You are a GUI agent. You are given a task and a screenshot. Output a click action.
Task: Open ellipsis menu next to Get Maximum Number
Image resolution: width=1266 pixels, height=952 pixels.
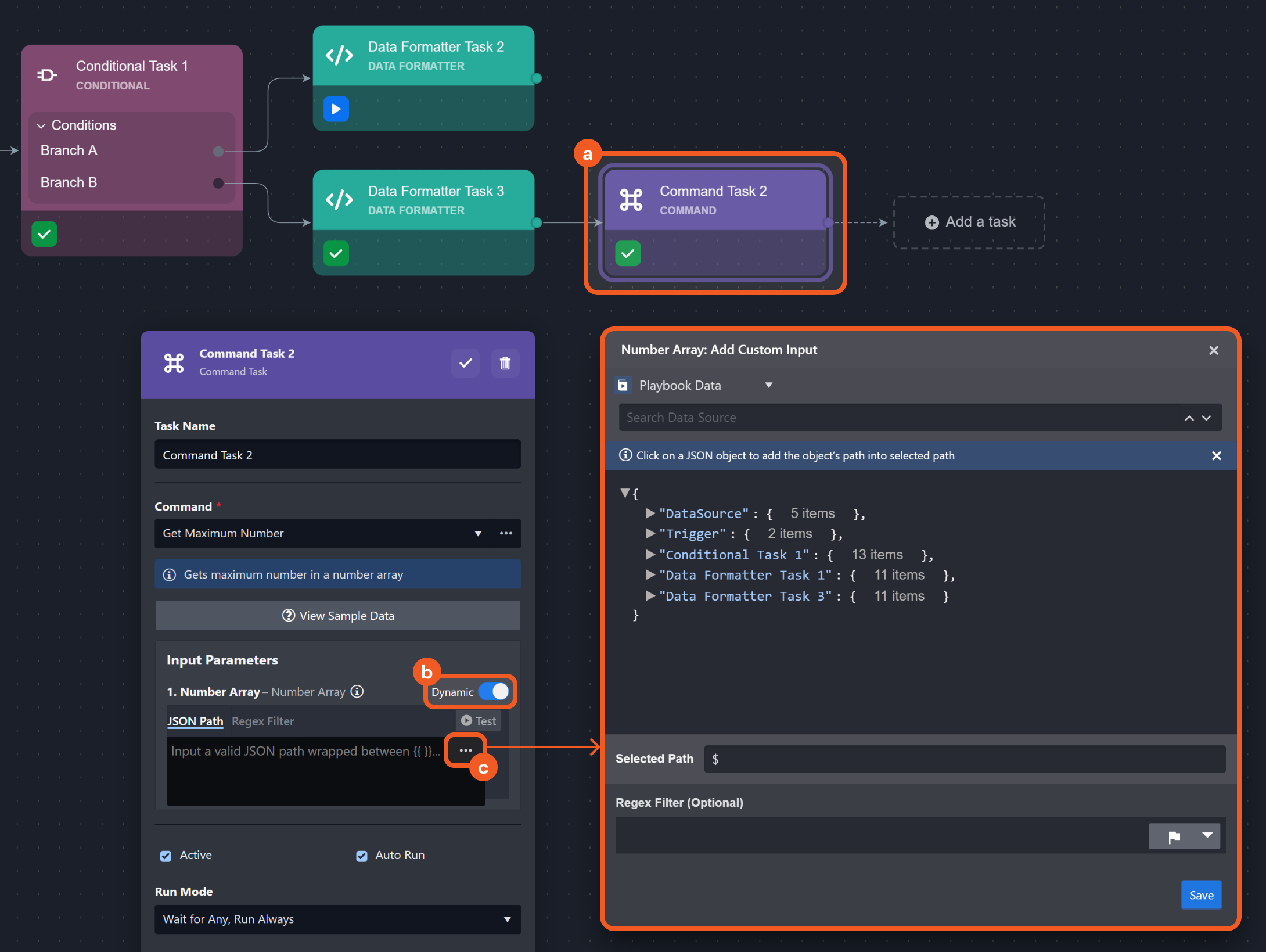click(x=506, y=533)
